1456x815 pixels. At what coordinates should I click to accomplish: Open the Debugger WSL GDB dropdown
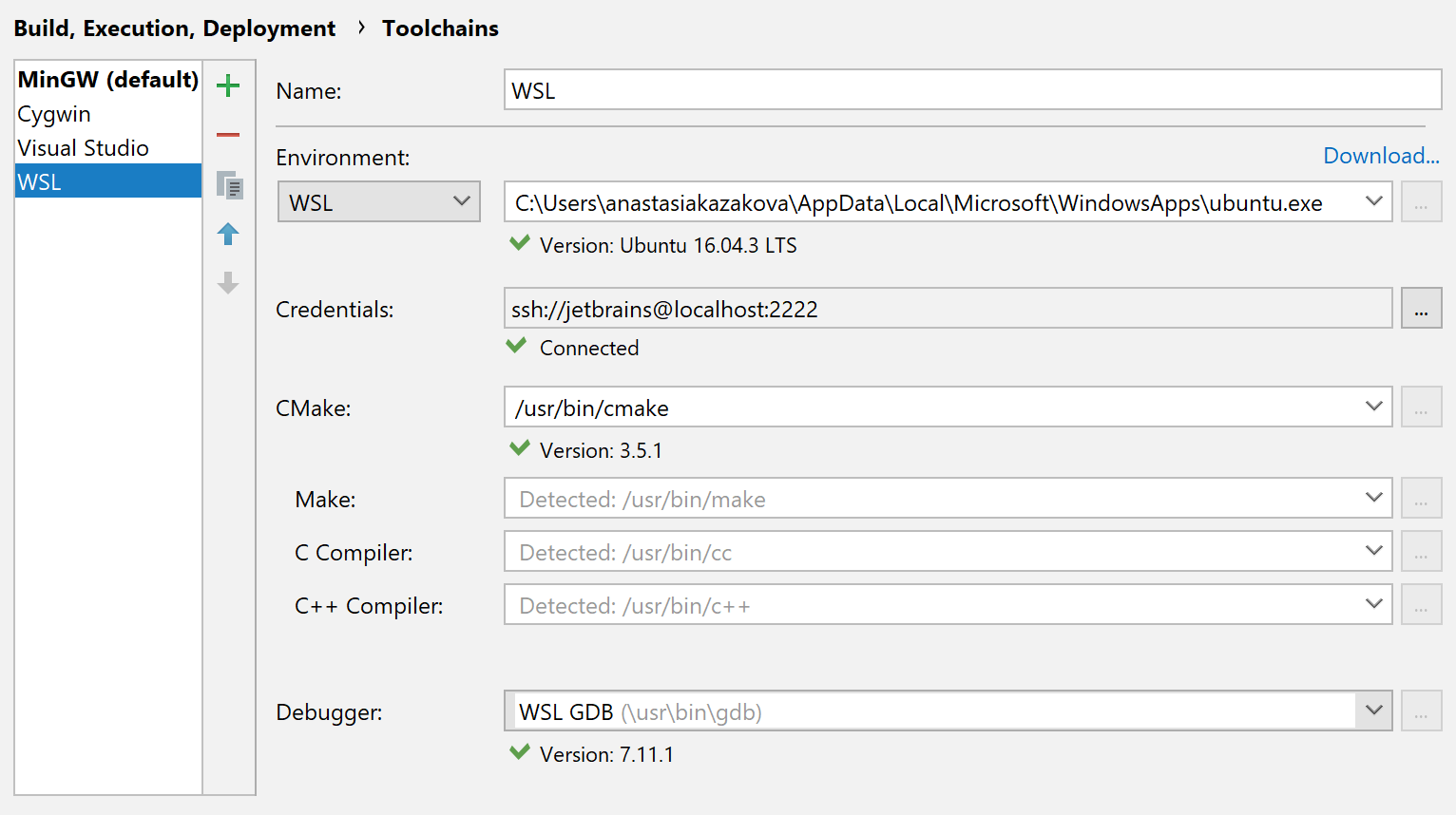coord(1373,711)
